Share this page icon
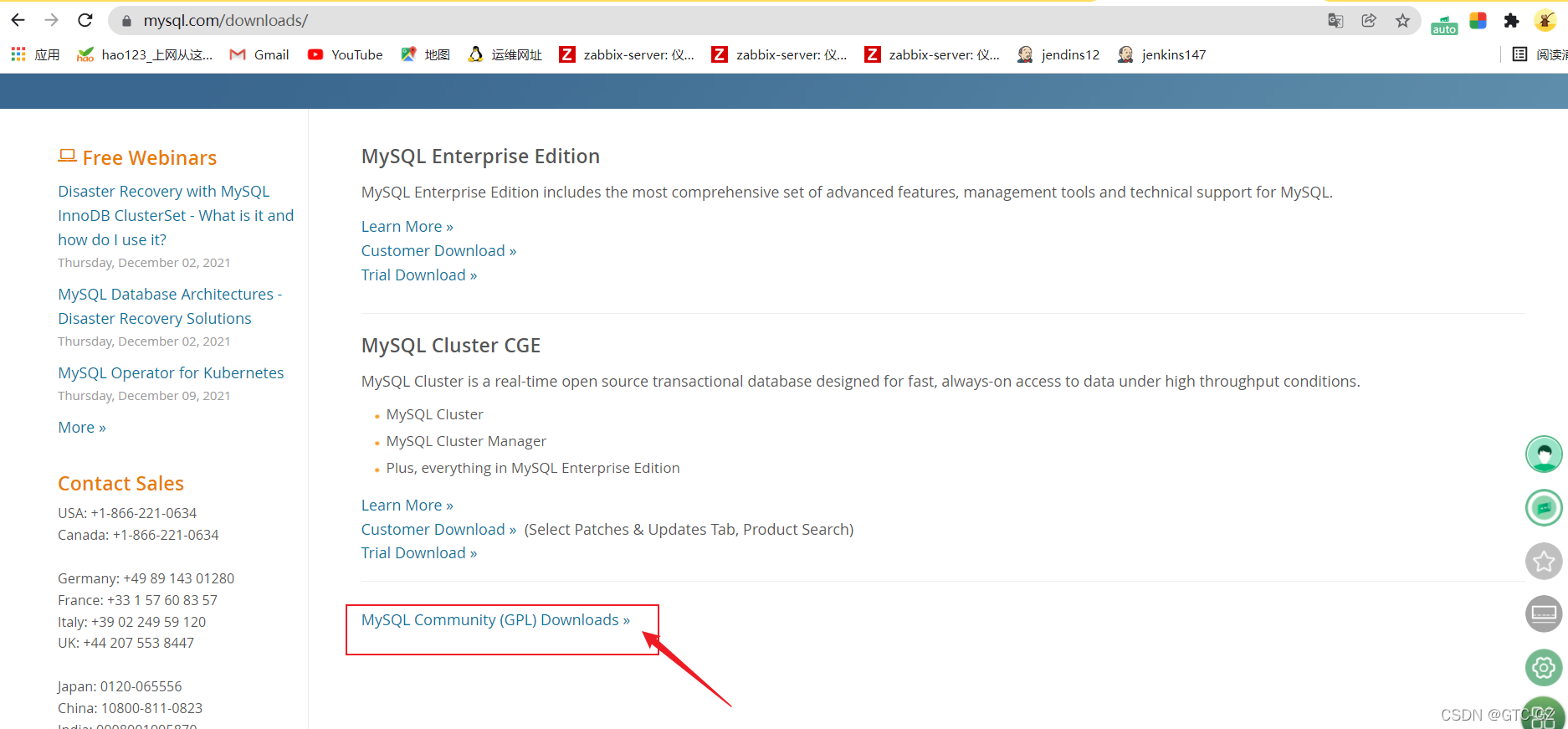1568x729 pixels. pos(1369,21)
